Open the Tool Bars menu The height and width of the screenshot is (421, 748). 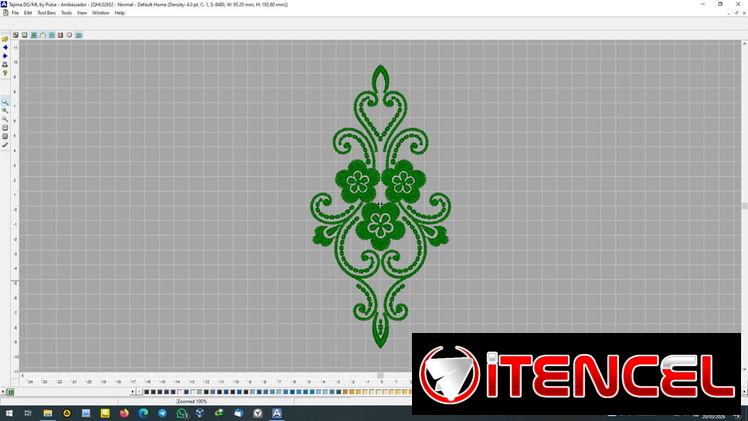tap(47, 13)
